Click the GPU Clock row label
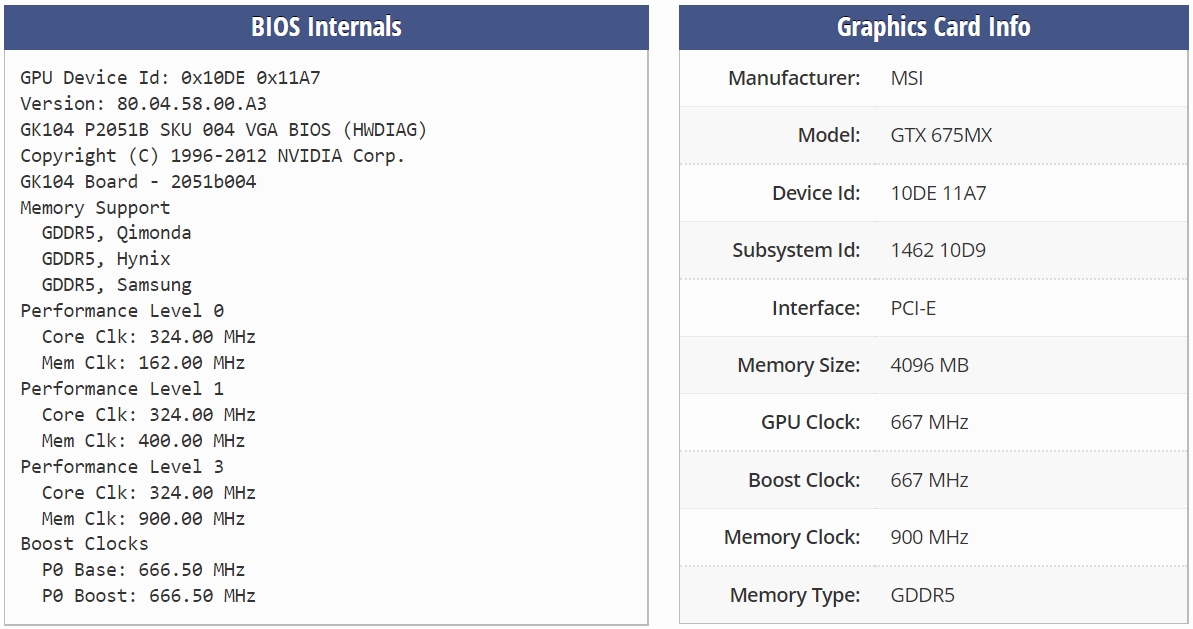1193x629 pixels. tap(810, 422)
